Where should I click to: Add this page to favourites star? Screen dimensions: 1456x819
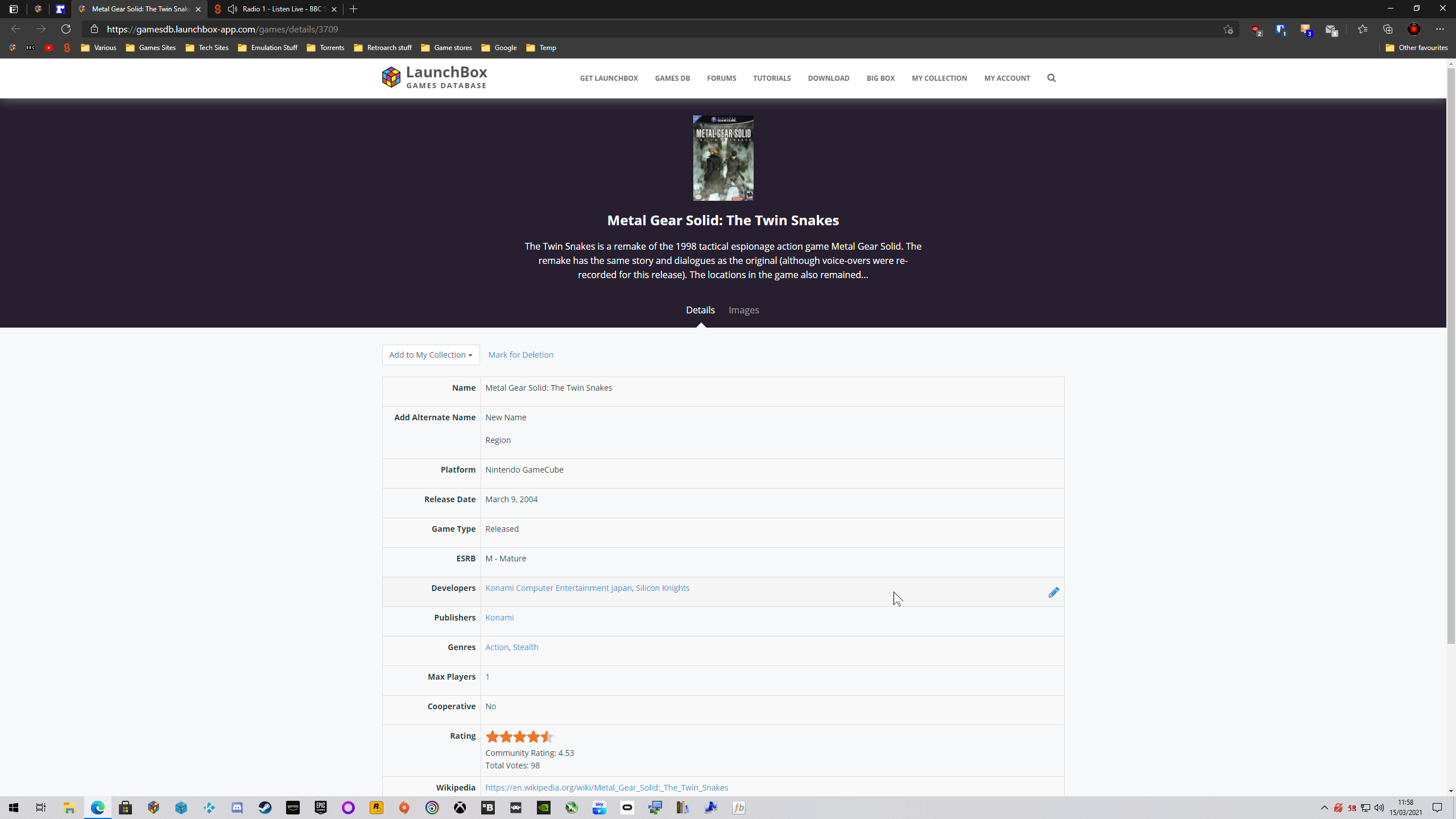(x=1228, y=30)
